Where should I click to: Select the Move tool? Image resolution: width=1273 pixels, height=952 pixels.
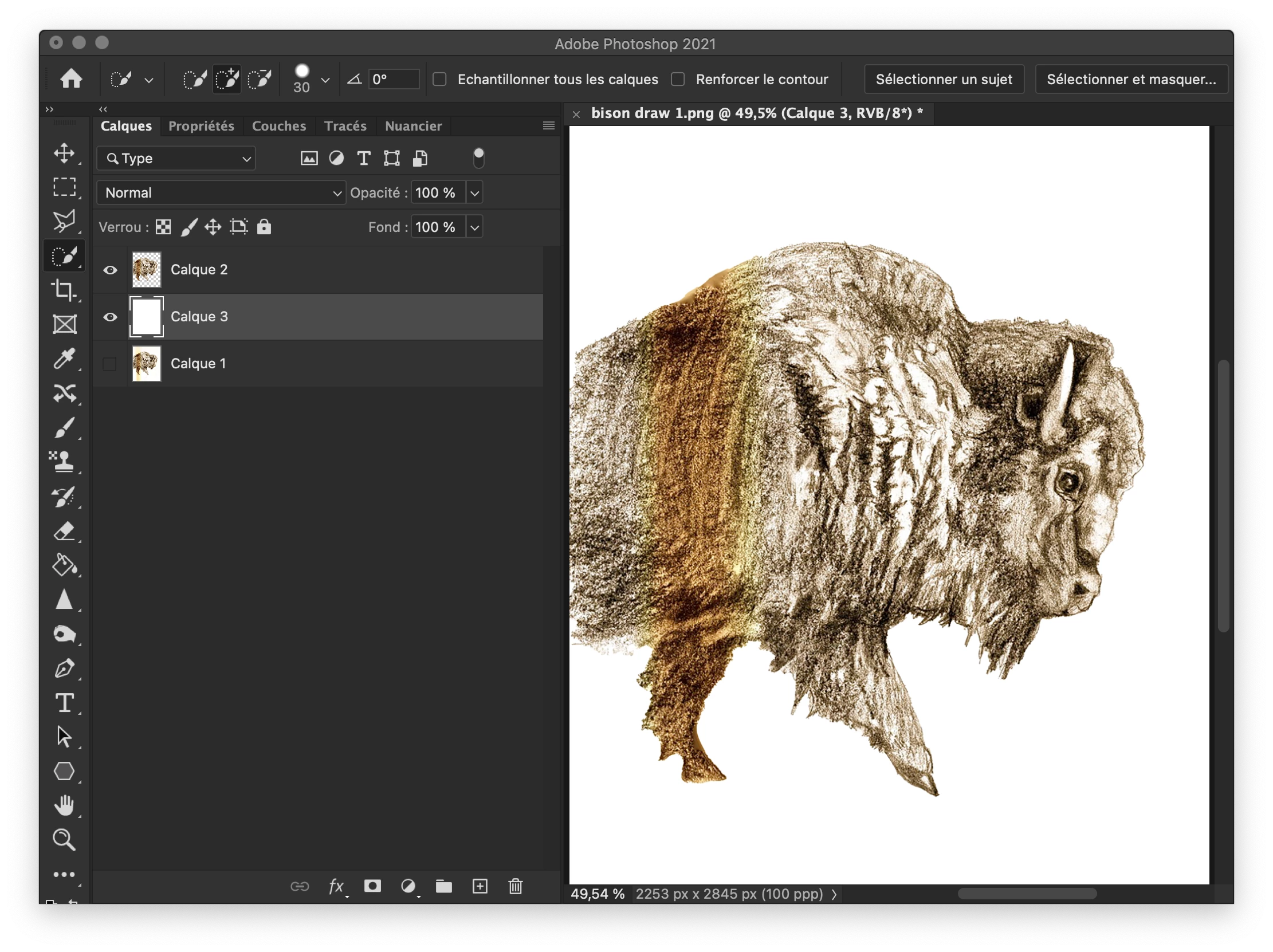tap(64, 153)
